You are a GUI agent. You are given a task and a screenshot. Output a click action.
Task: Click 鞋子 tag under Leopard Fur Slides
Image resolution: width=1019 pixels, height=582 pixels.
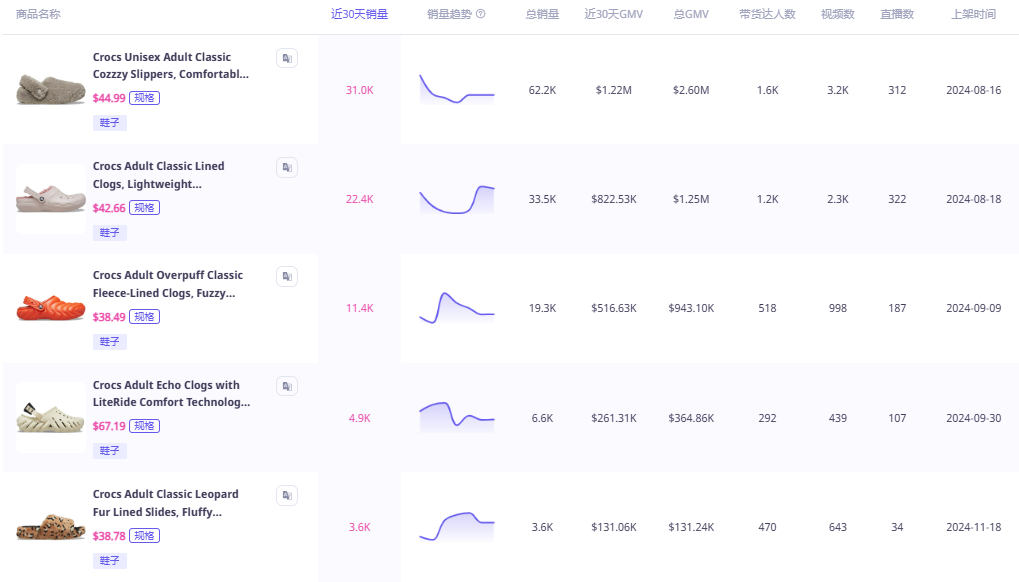click(110, 561)
